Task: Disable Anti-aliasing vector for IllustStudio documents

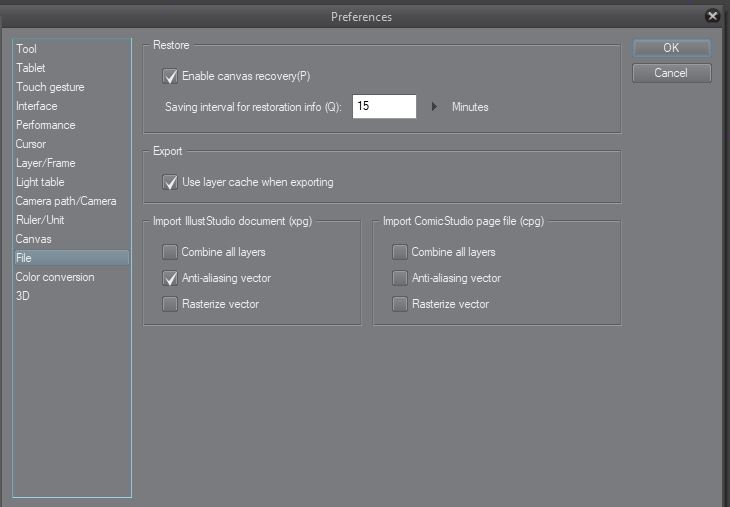Action: 170,278
